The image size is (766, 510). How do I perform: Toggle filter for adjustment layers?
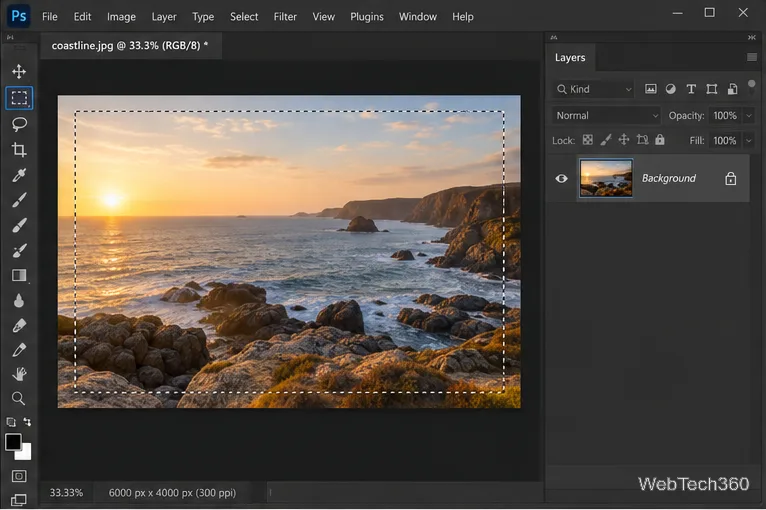tap(671, 89)
